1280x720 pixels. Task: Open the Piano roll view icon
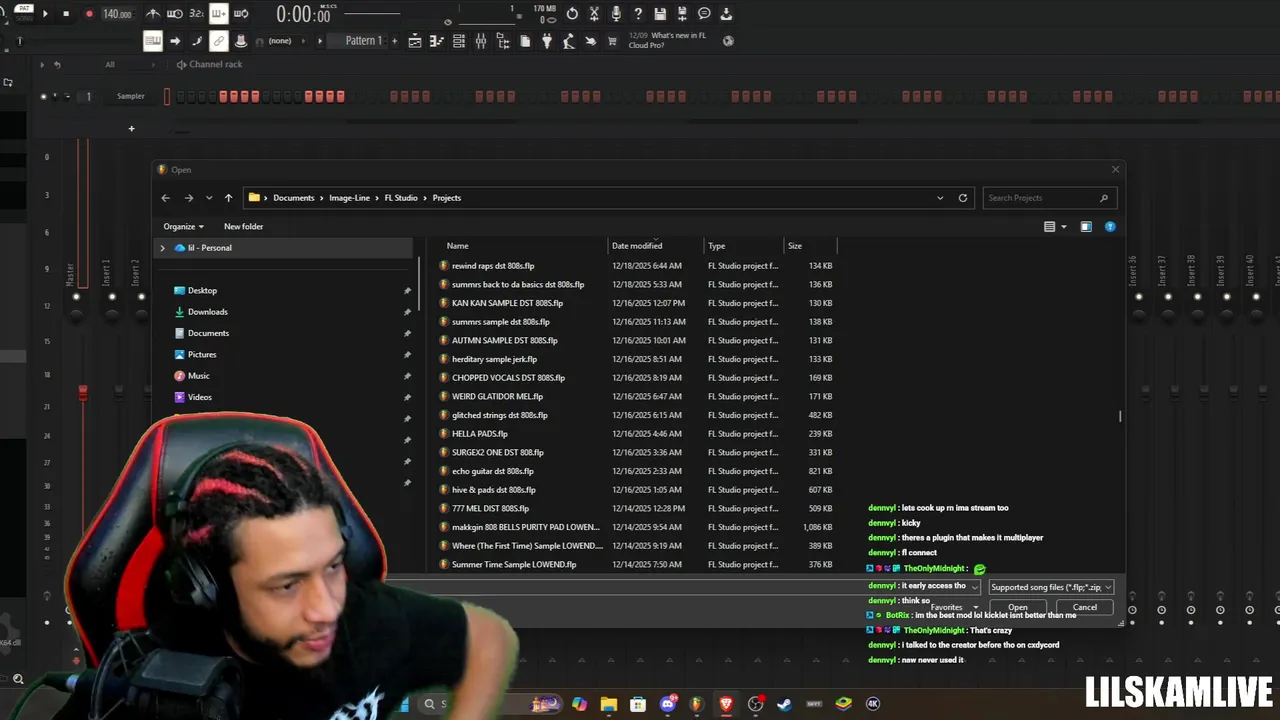point(437,41)
